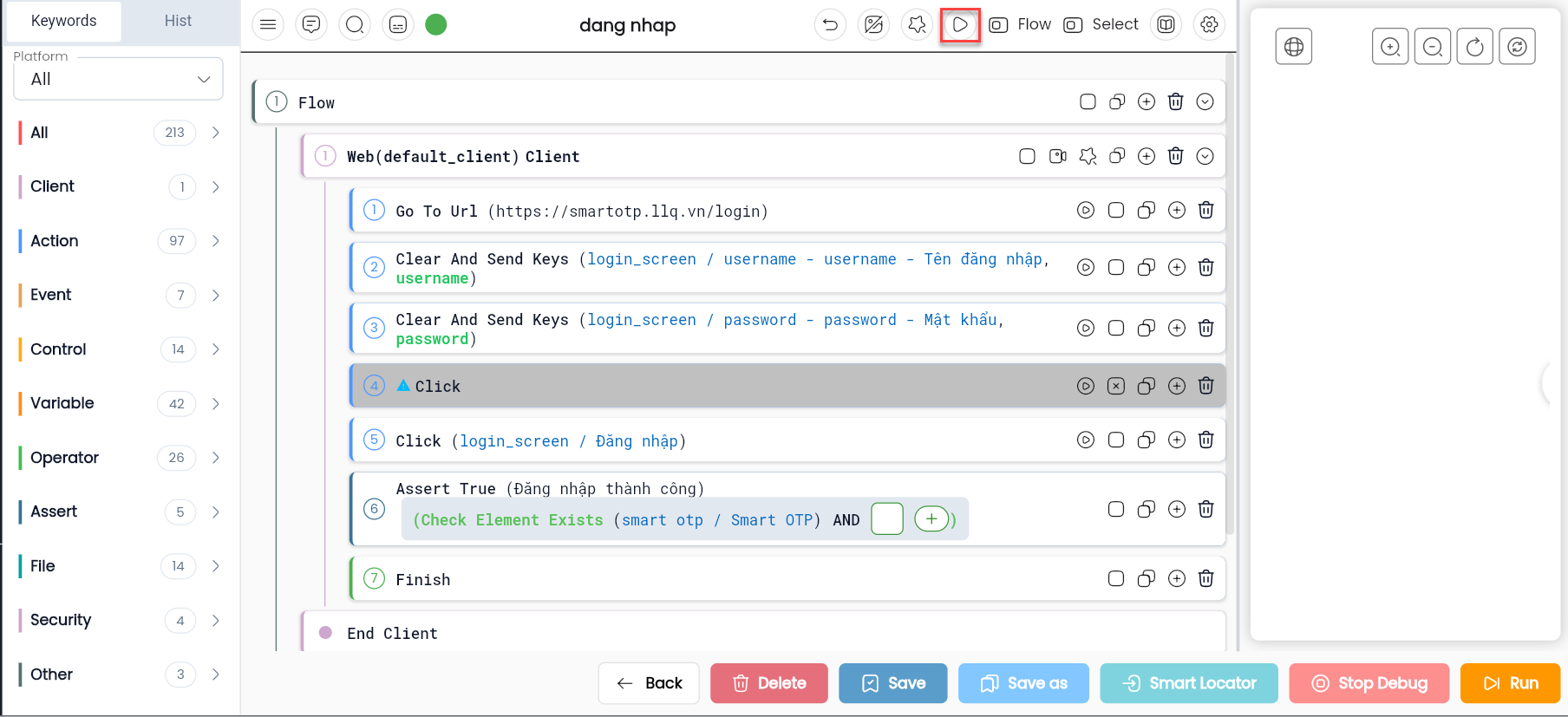Image resolution: width=1568 pixels, height=717 pixels.
Task: Click the Save button
Action: click(x=893, y=683)
